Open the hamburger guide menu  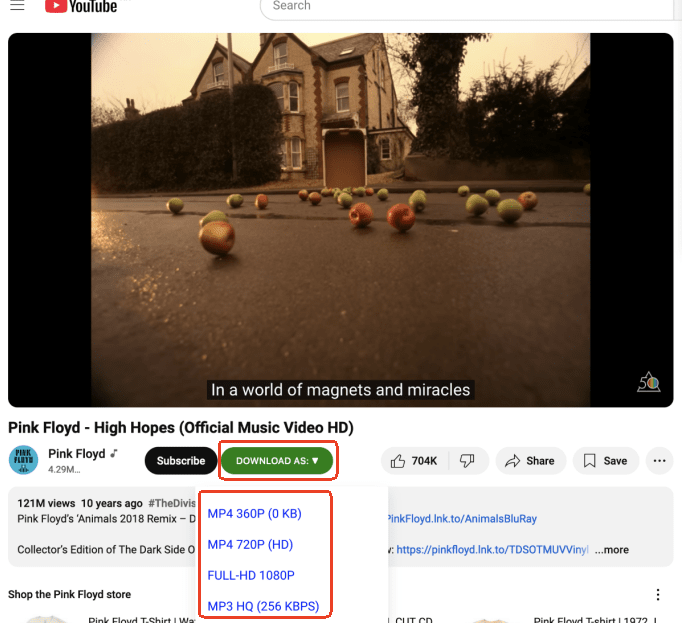[x=17, y=6]
